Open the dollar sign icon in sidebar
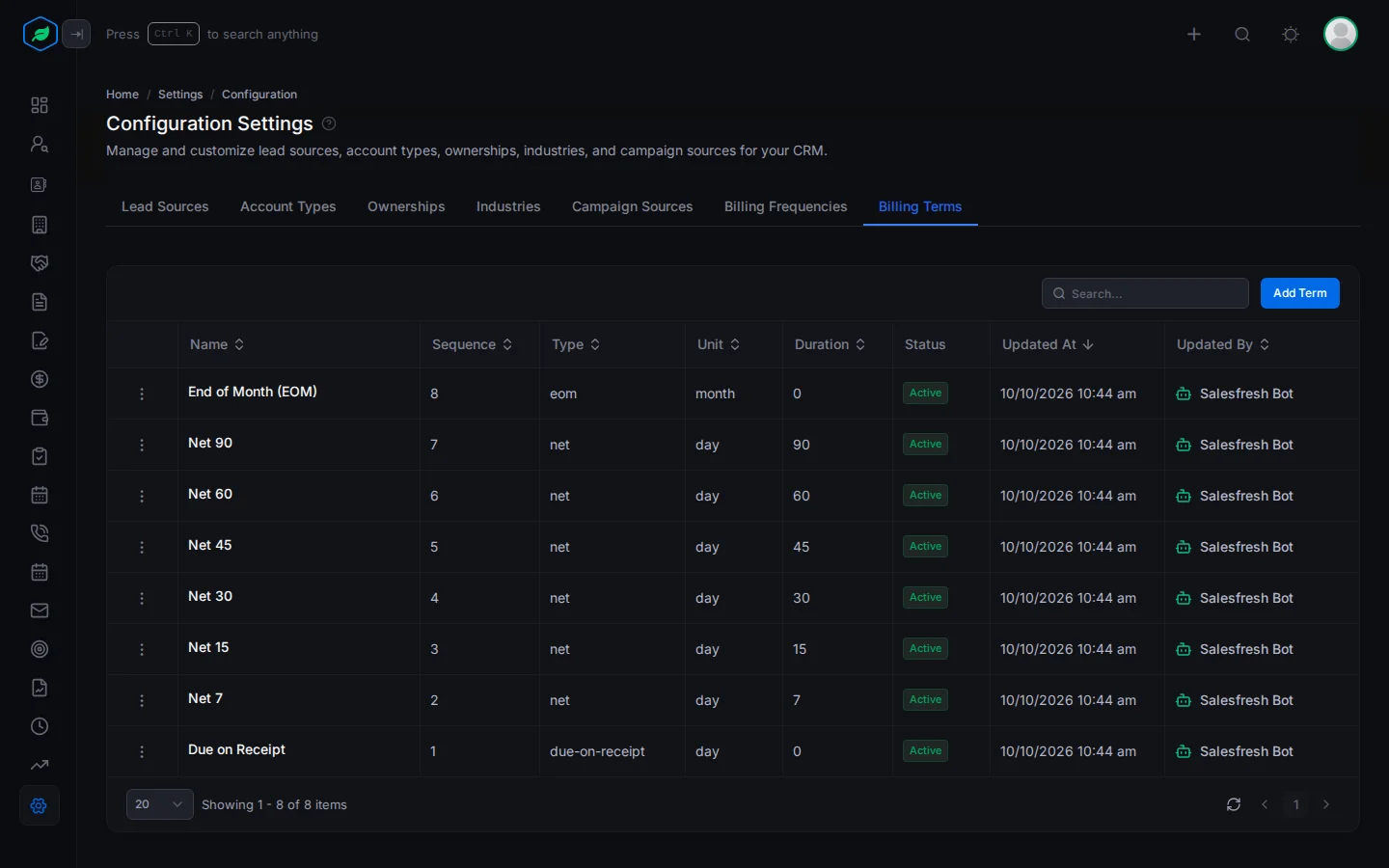Viewport: 1389px width, 868px height. click(x=40, y=379)
